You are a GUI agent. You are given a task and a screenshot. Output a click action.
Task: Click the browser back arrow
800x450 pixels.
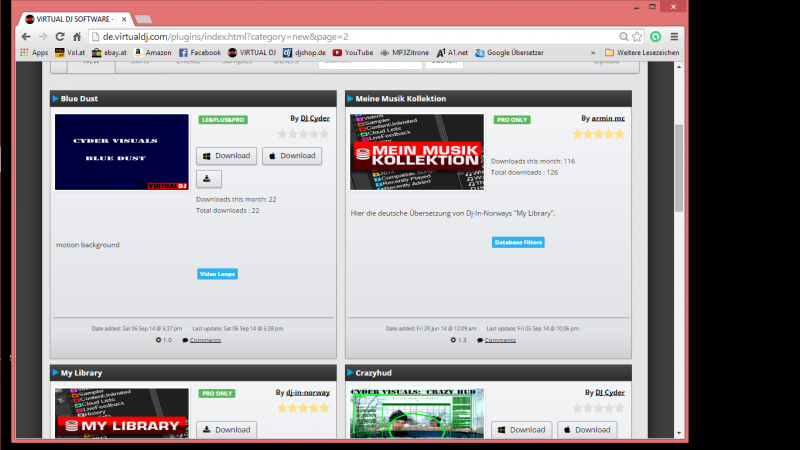click(26, 37)
